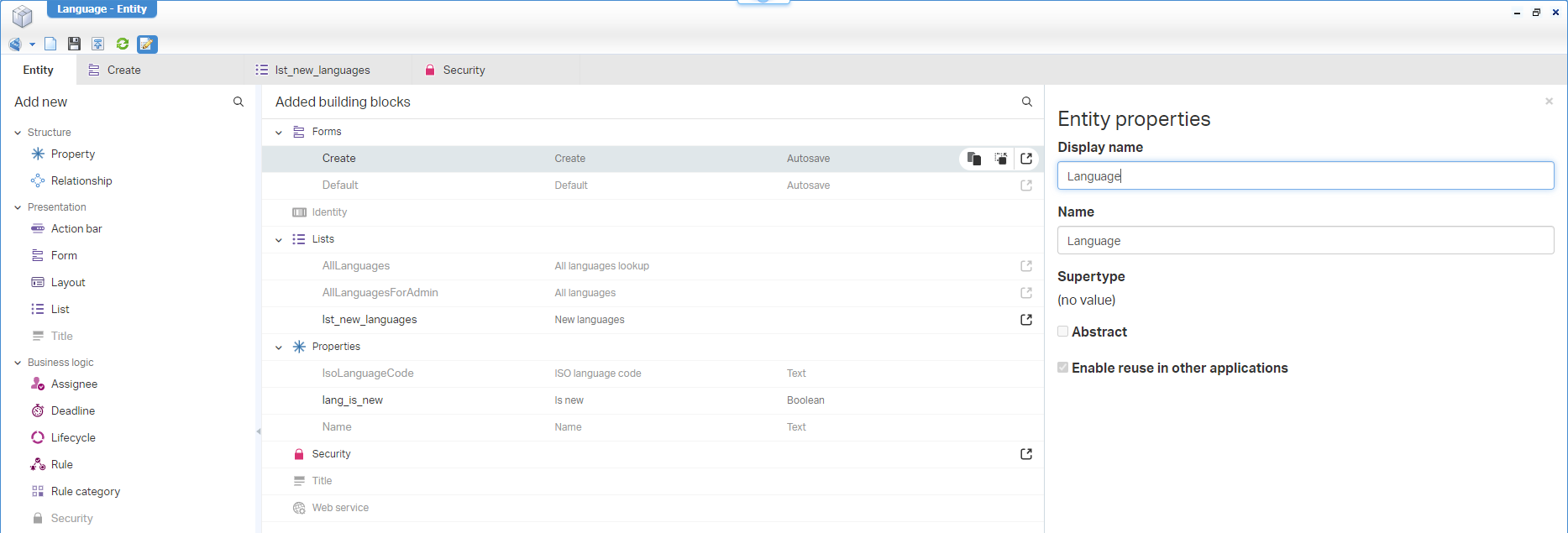1568x533 pixels.
Task: Add a new Relationship building block
Action: 81,181
